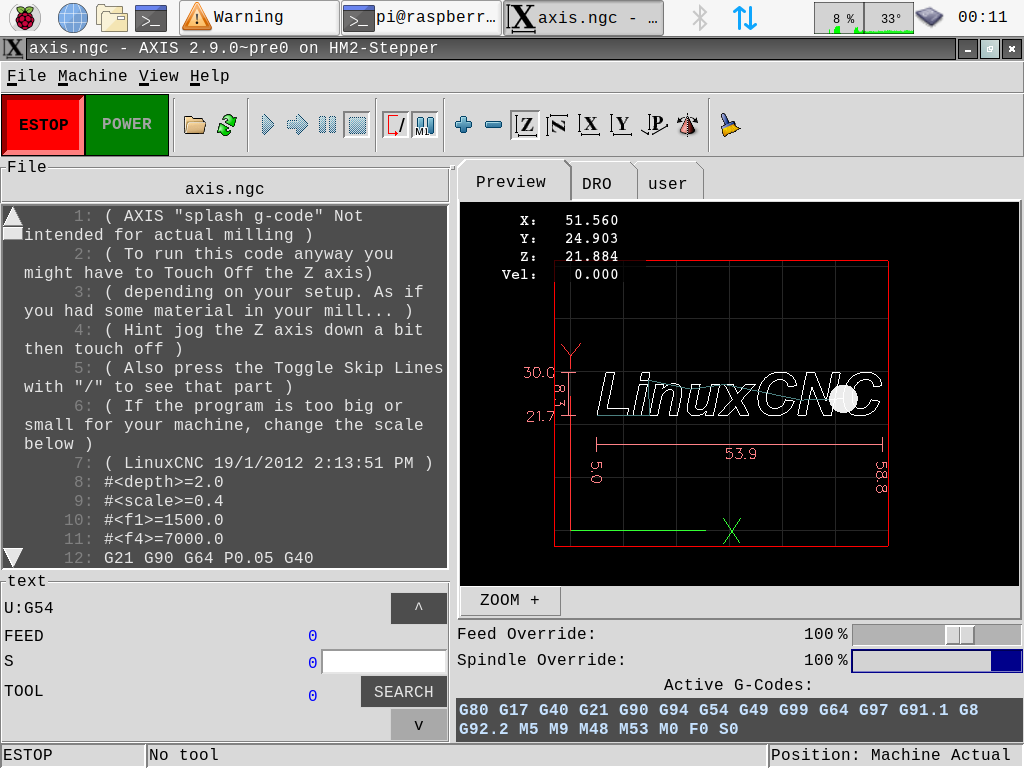Click the ejecter icon beside the clock

(x=929, y=18)
